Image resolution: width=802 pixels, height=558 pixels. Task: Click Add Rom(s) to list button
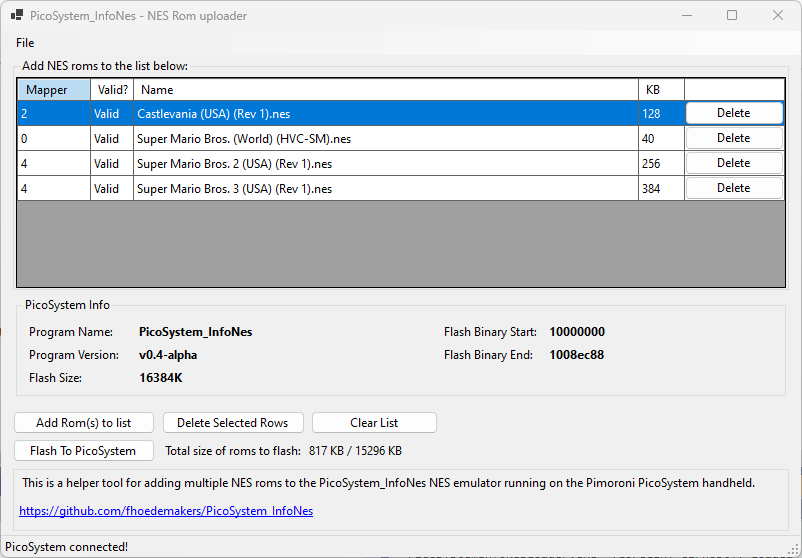(84, 423)
